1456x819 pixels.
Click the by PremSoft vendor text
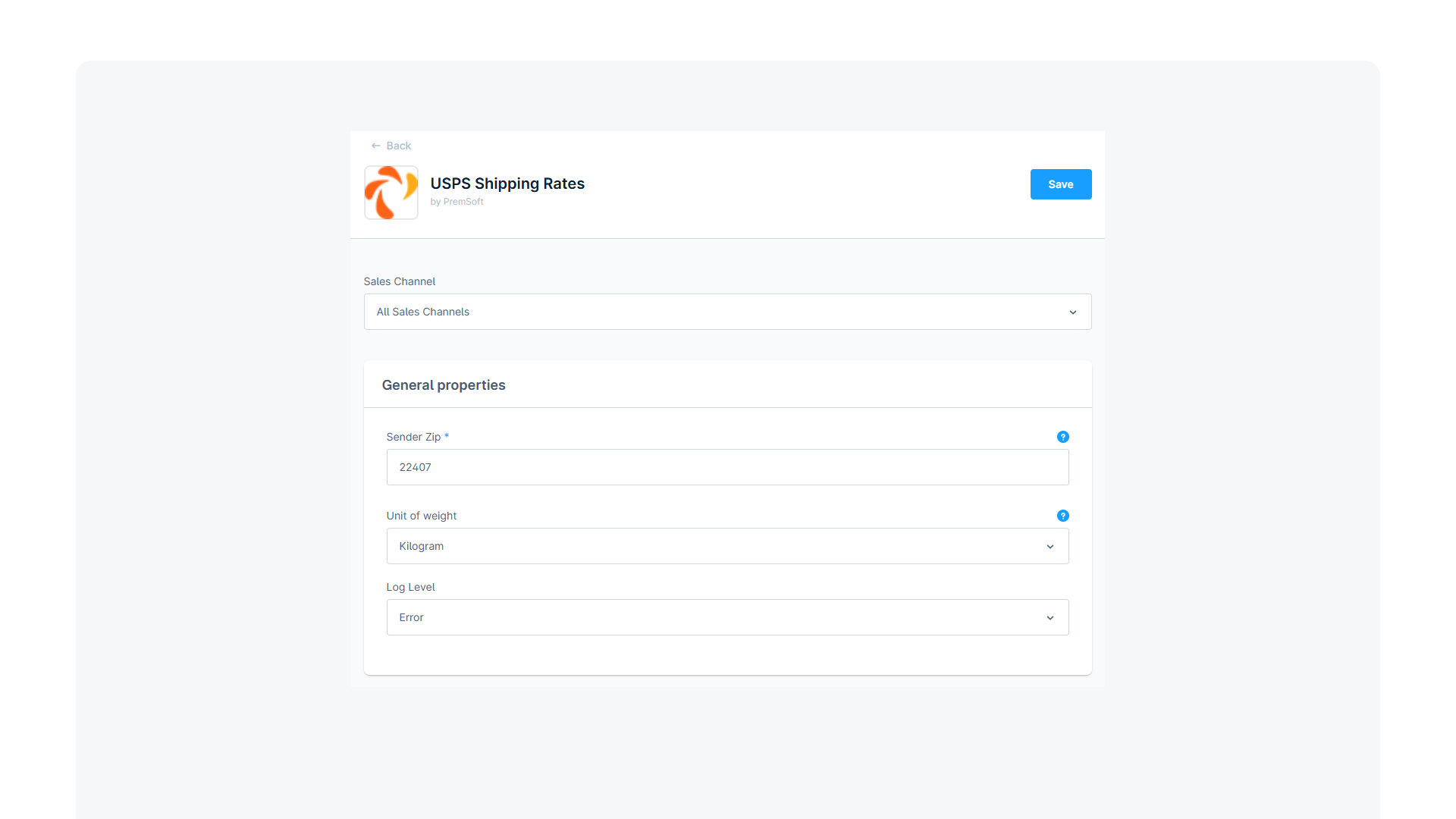(457, 202)
